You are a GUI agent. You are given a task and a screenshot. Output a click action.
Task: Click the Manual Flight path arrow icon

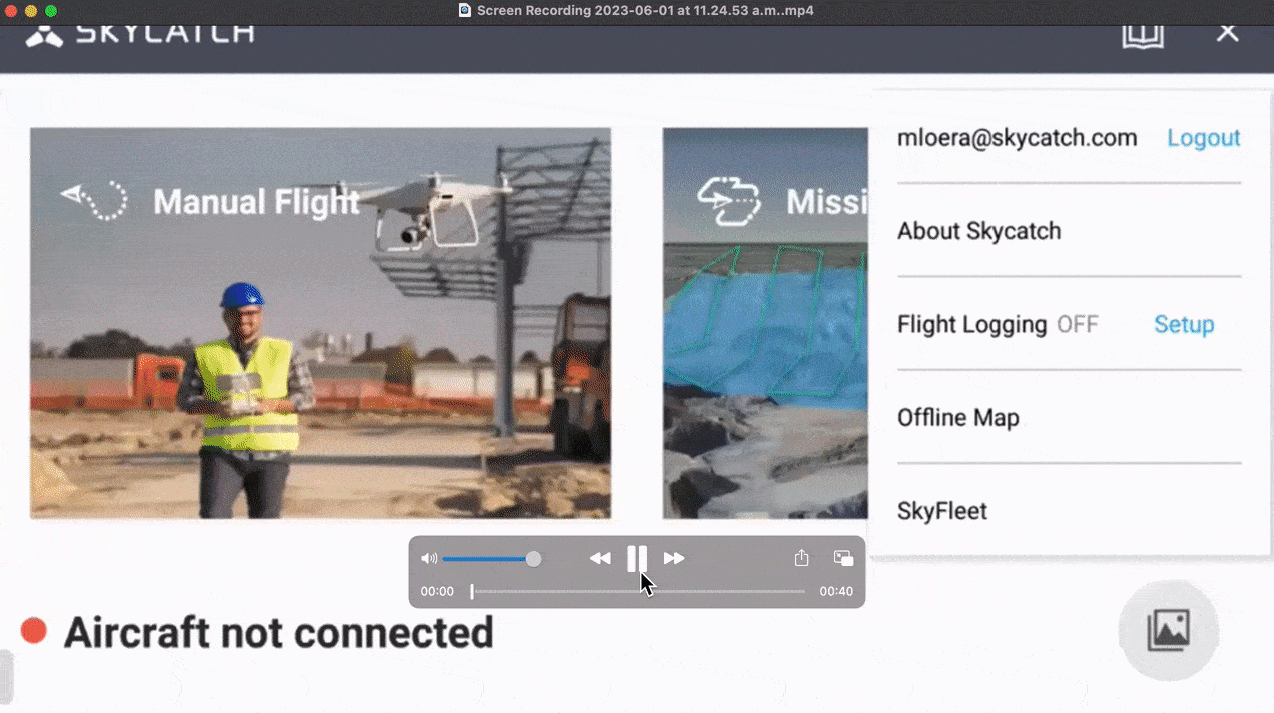click(x=94, y=201)
